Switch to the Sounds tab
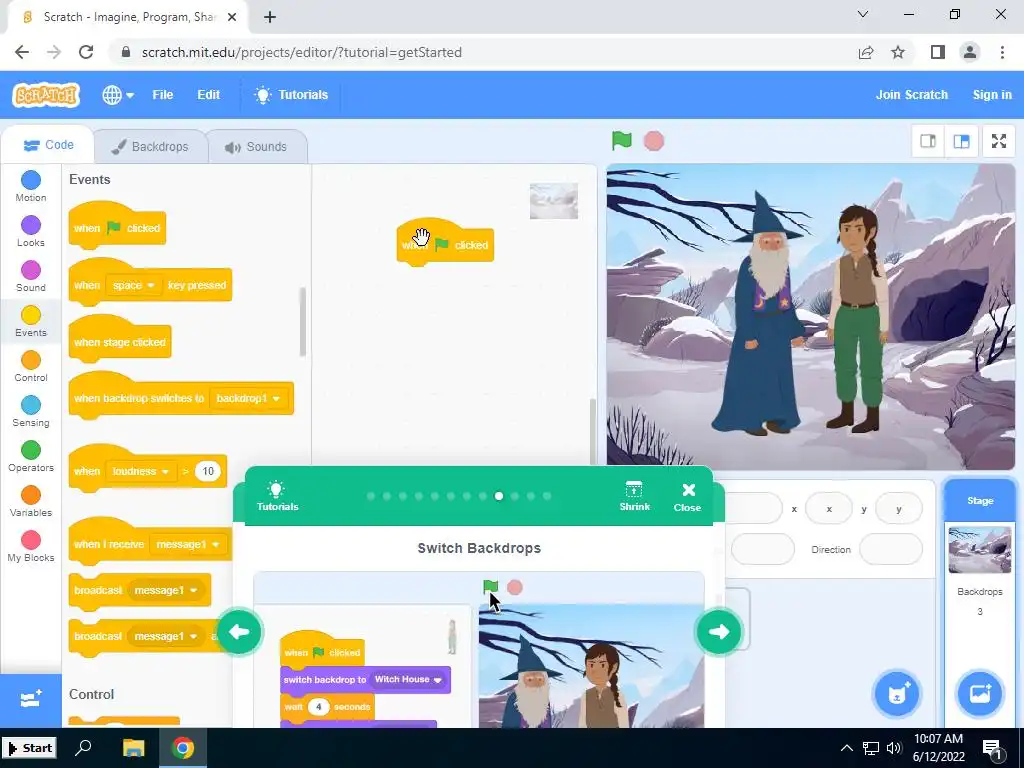The width and height of the screenshot is (1024, 768). point(257,147)
